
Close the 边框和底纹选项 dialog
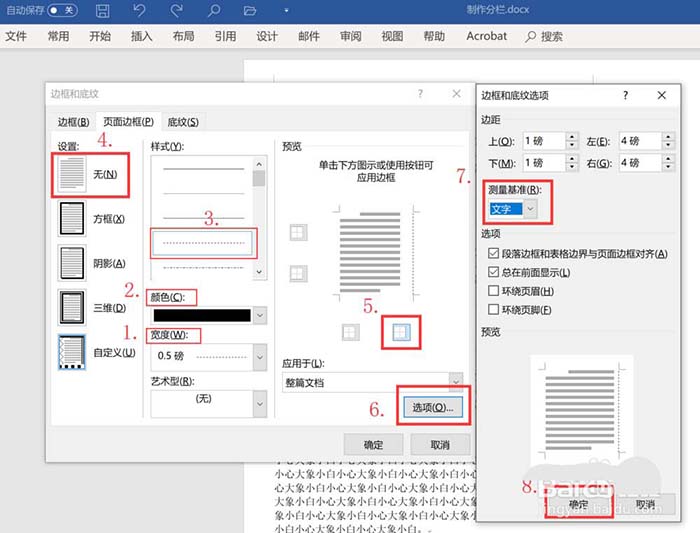(662, 95)
